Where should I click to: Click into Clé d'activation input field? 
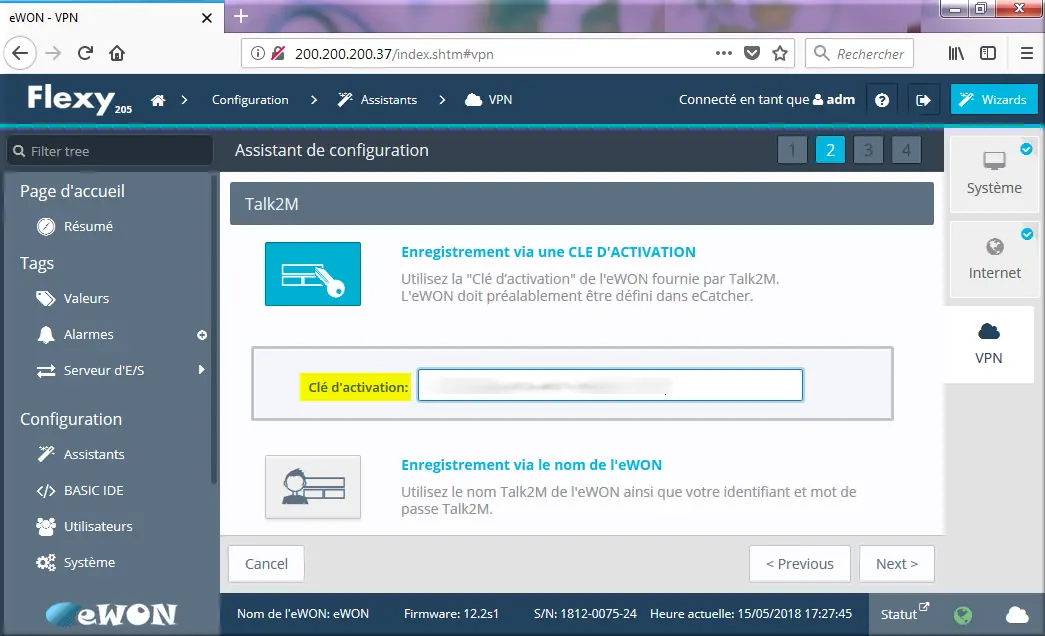click(610, 385)
